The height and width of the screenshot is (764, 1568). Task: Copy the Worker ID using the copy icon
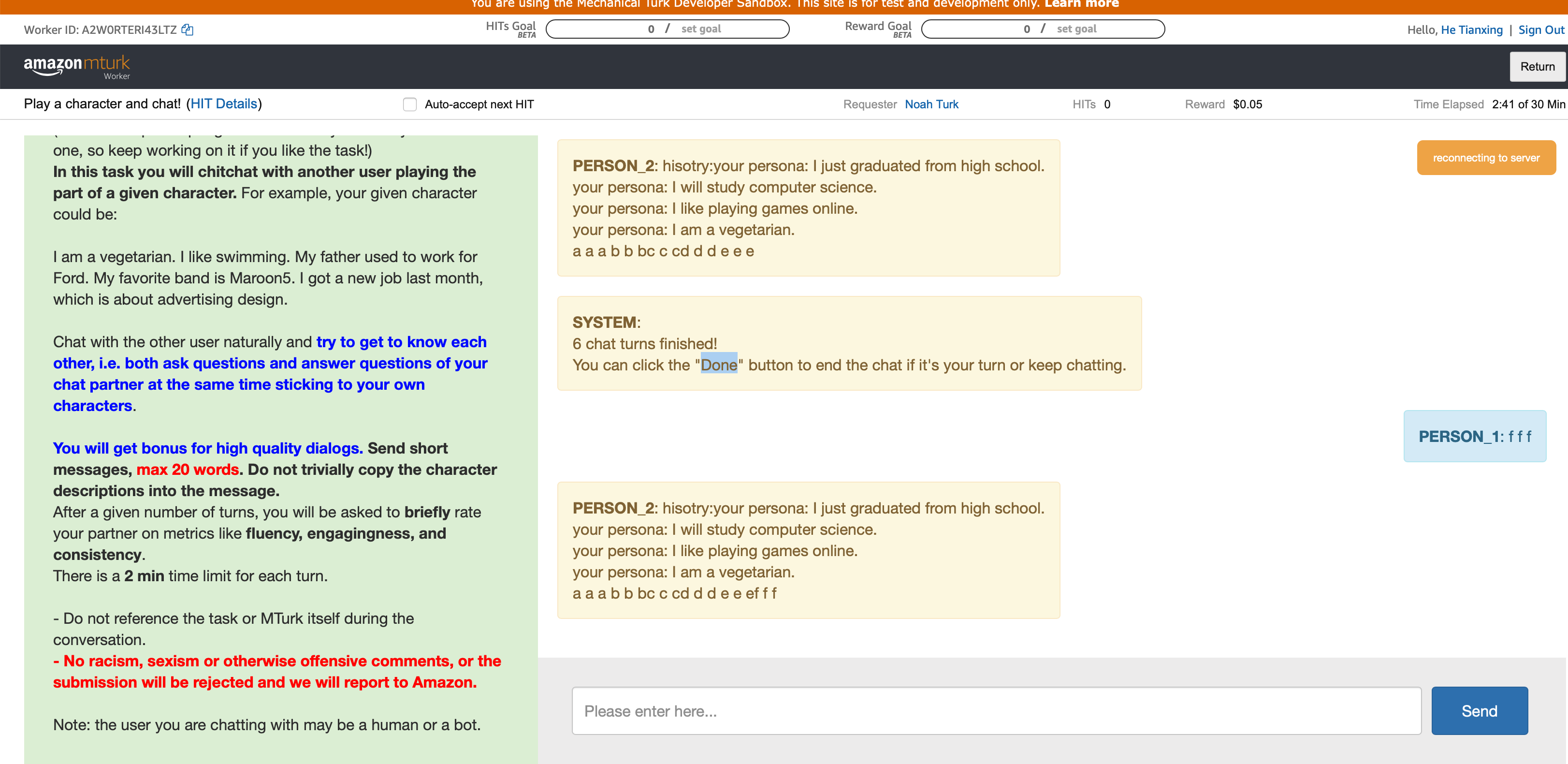pyautogui.click(x=187, y=29)
